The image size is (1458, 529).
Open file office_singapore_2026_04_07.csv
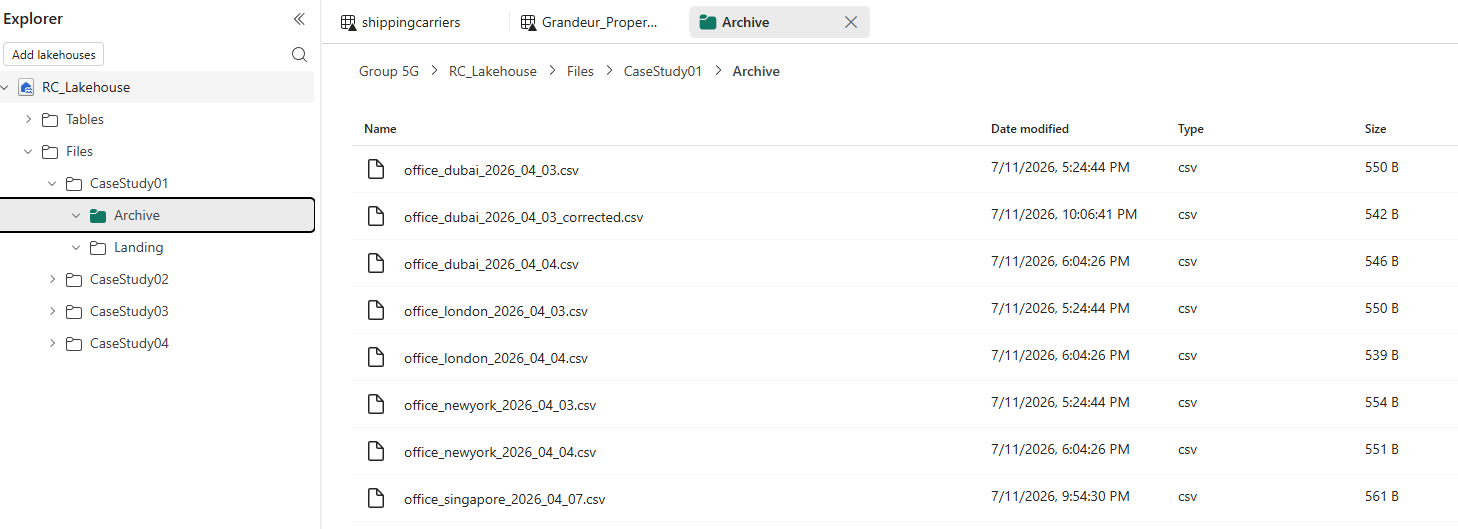click(504, 499)
